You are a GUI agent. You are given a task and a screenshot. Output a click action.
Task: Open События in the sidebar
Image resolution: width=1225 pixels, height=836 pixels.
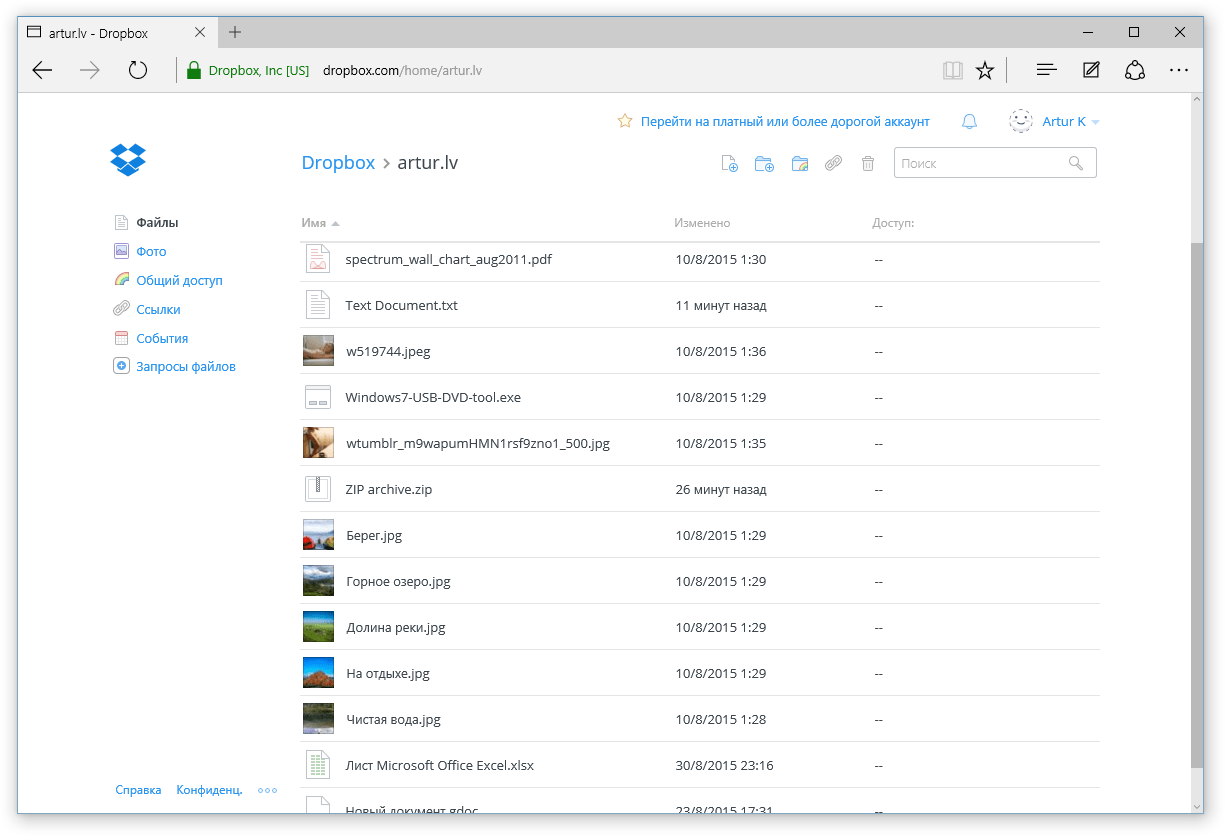pos(162,339)
